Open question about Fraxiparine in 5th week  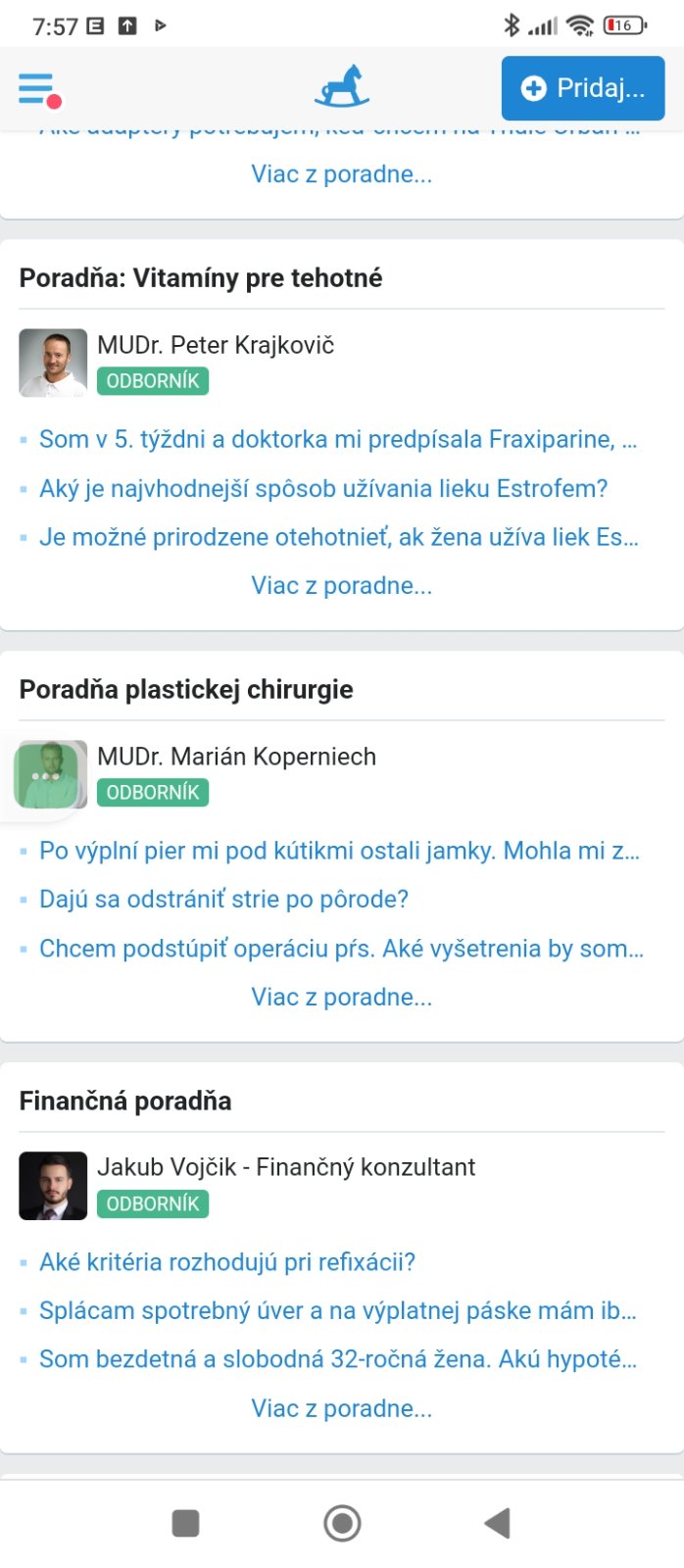coord(337,439)
